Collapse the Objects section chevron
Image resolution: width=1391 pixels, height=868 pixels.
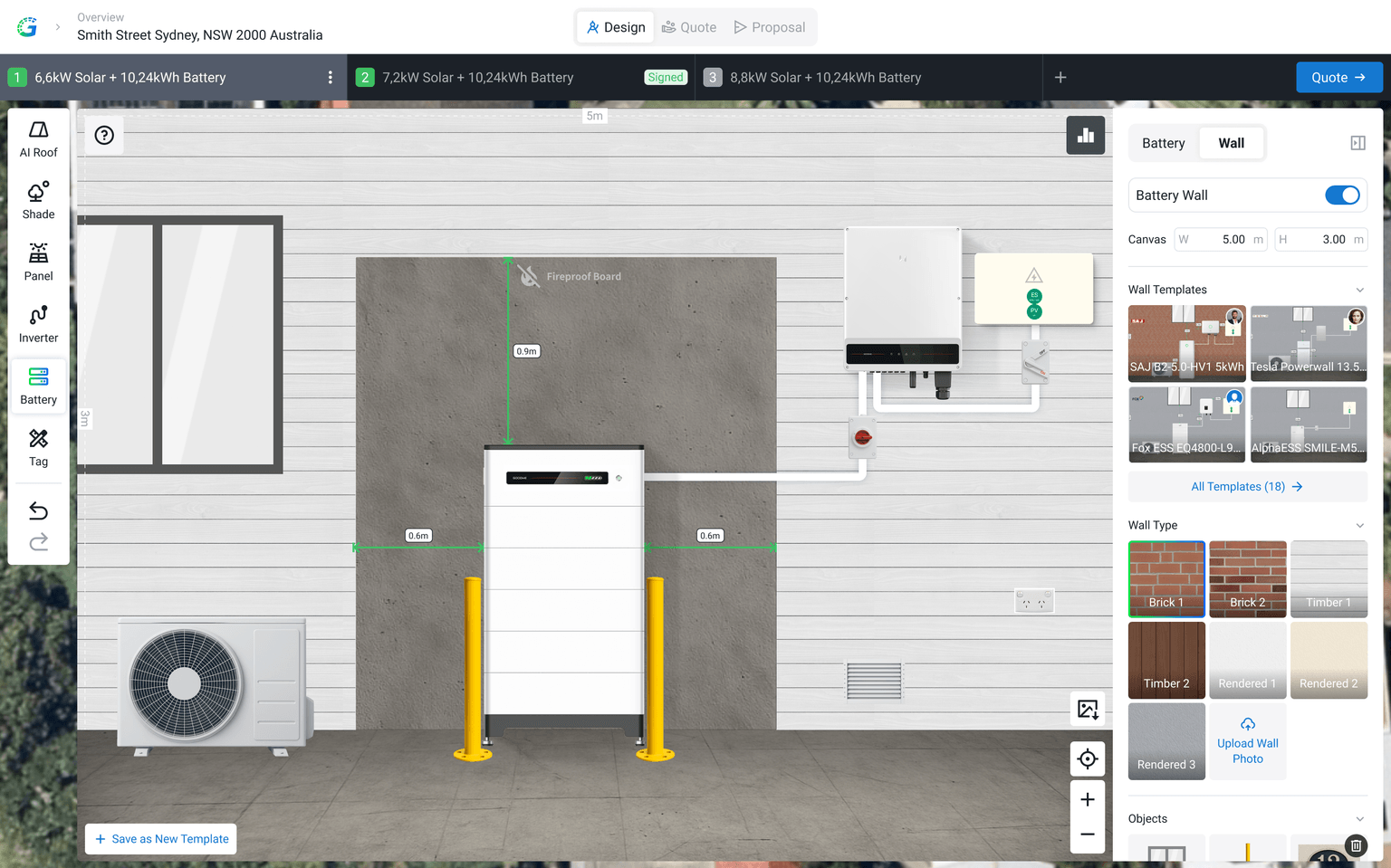pyautogui.click(x=1359, y=819)
